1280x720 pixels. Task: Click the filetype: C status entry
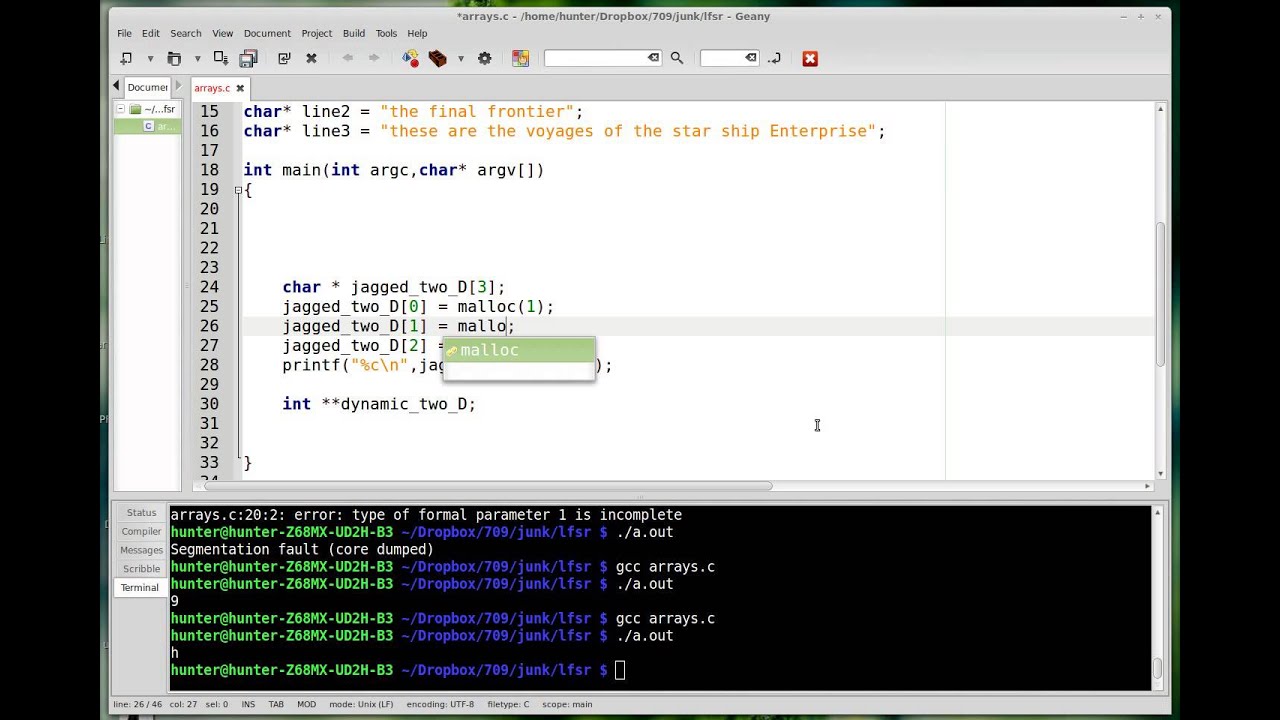508,704
